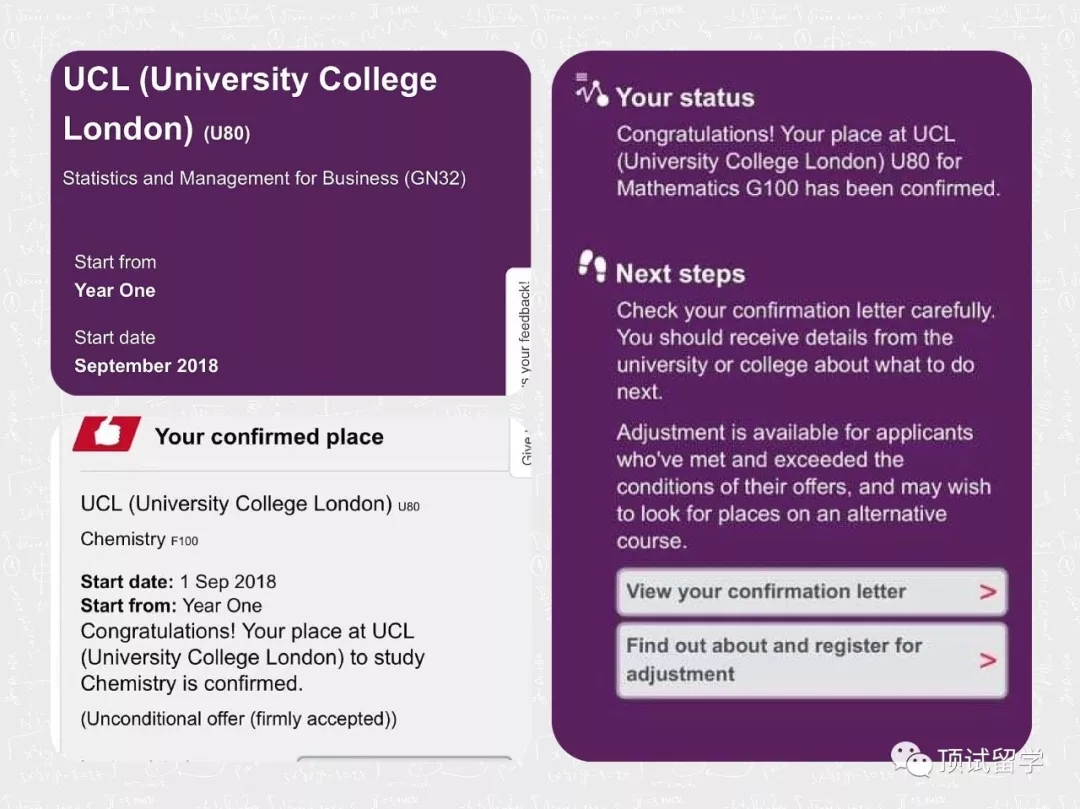Click the September 2018 start date value
This screenshot has height=809, width=1080.
pos(146,365)
